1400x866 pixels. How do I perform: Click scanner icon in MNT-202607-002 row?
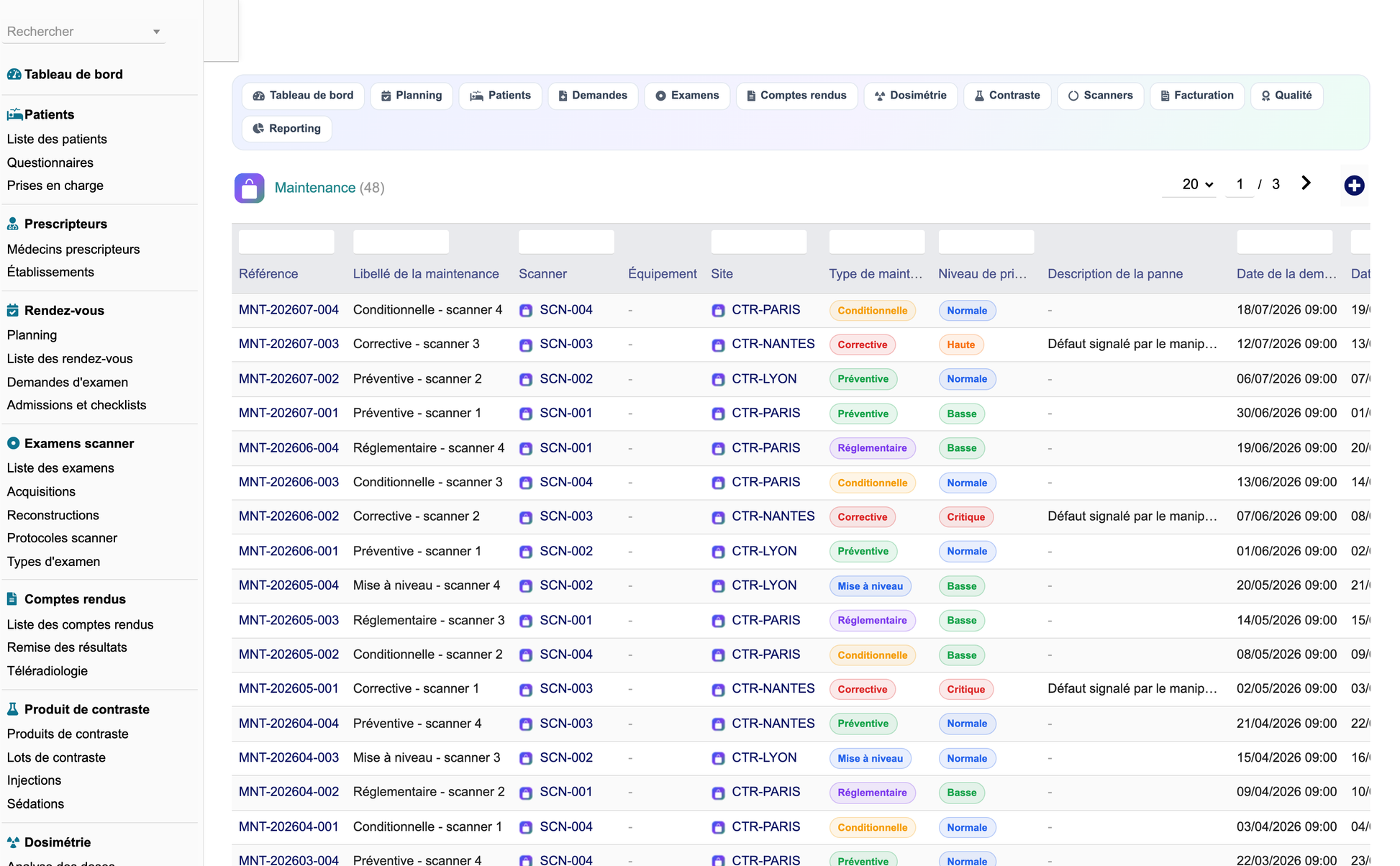click(526, 380)
